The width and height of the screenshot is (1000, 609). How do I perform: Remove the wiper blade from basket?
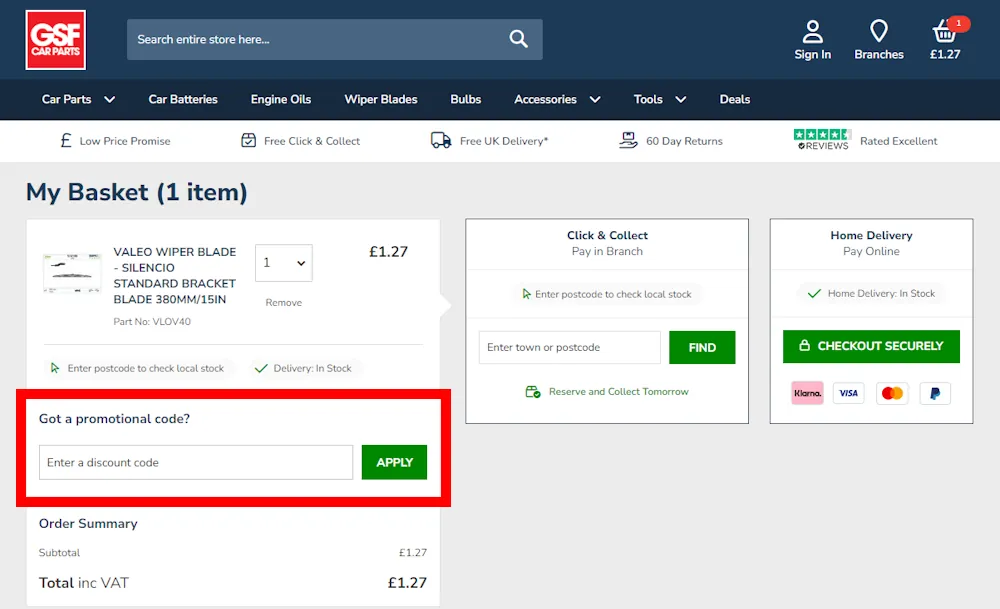tap(284, 302)
